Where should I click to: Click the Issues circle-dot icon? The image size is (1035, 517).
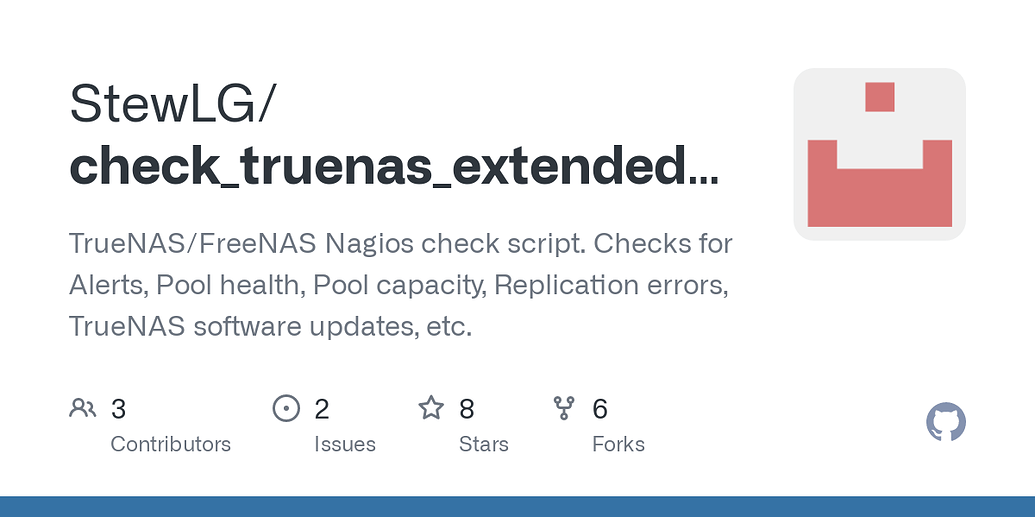(286, 409)
